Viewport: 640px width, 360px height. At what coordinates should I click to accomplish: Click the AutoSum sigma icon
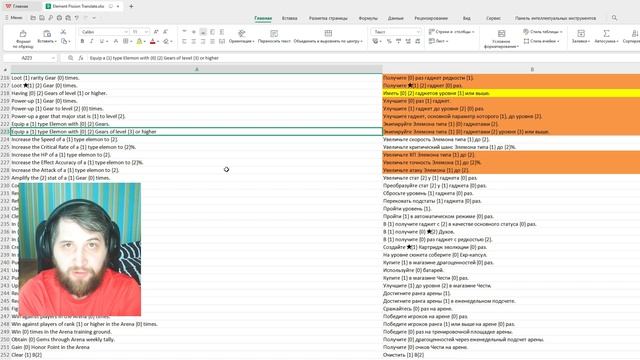607,33
